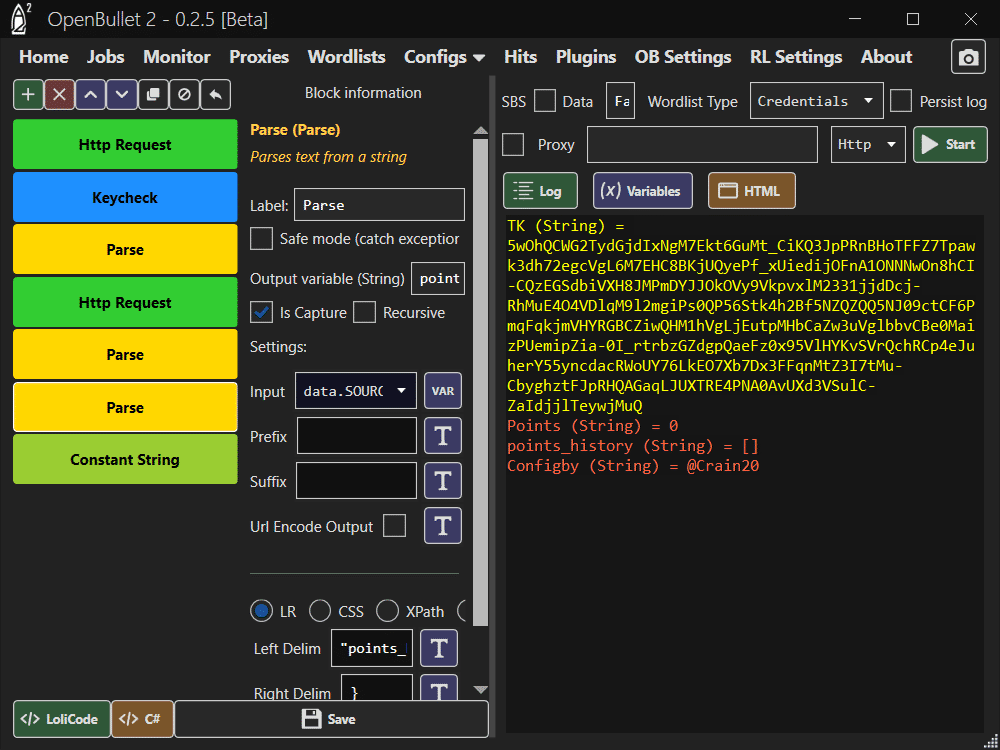Click the disable block icon
This screenshot has height=750, width=1000.
184,95
